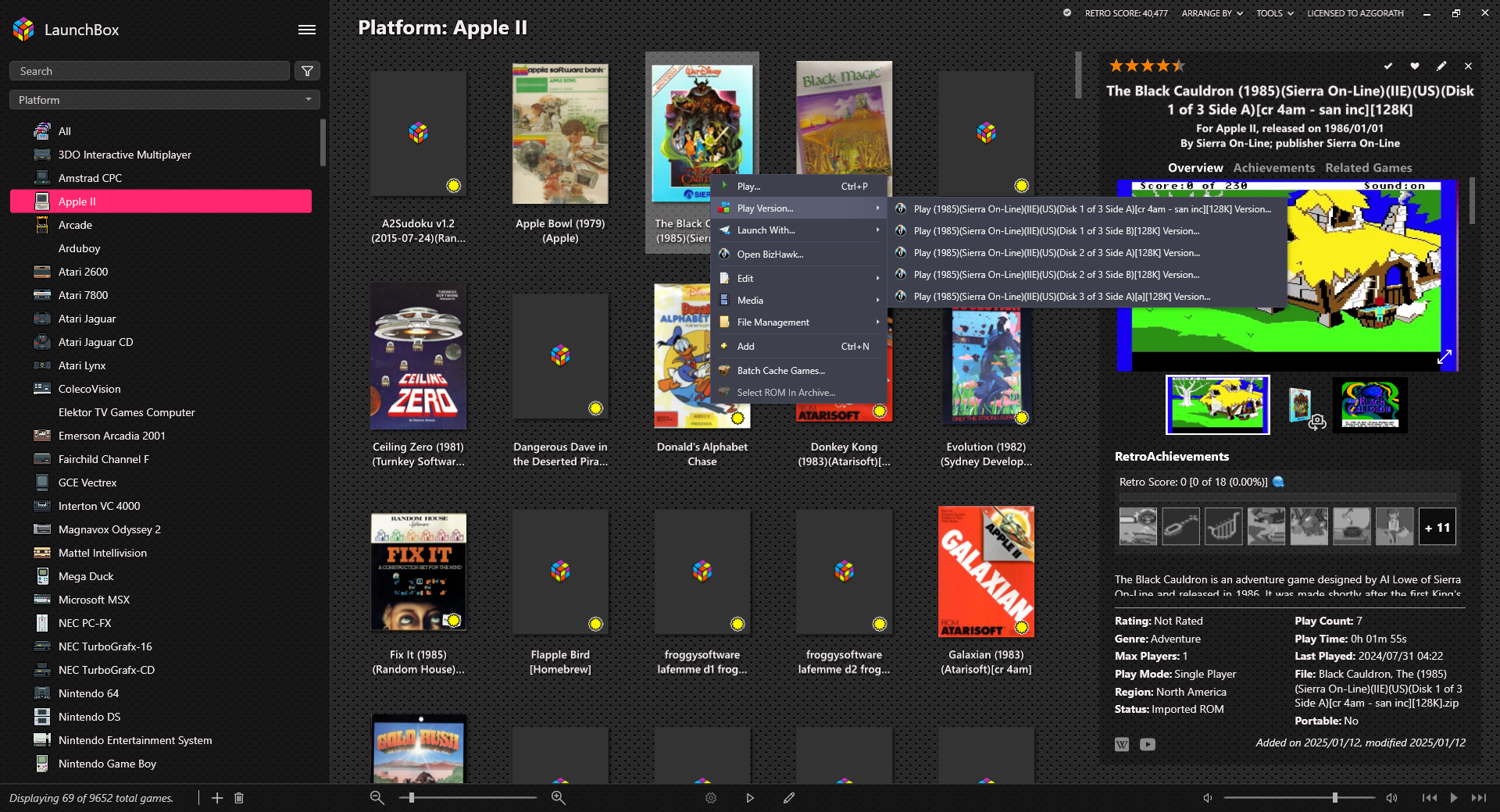
Task: Open the hamburger menu next to LaunchBox
Action: [x=307, y=30]
